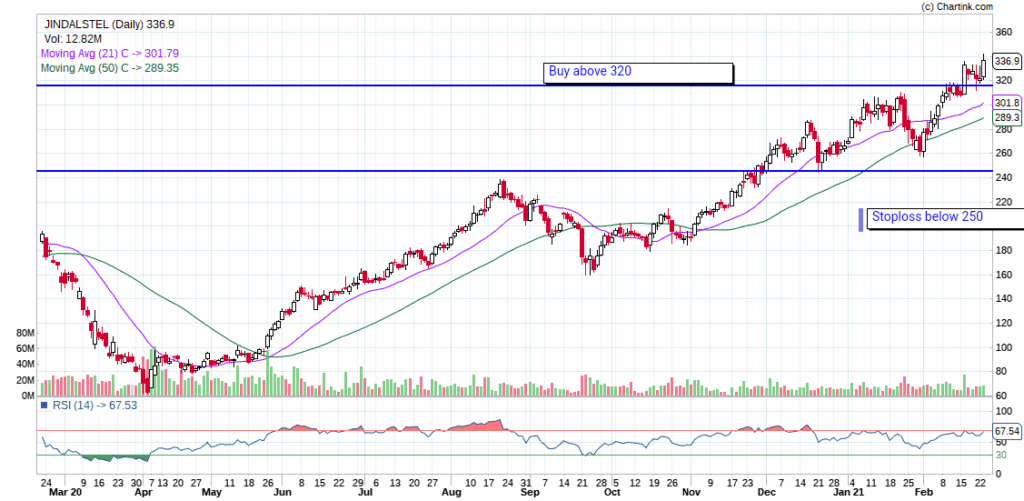Click Moving Avg (50) legend entry
The image size is (1024, 501).
(x=110, y=68)
